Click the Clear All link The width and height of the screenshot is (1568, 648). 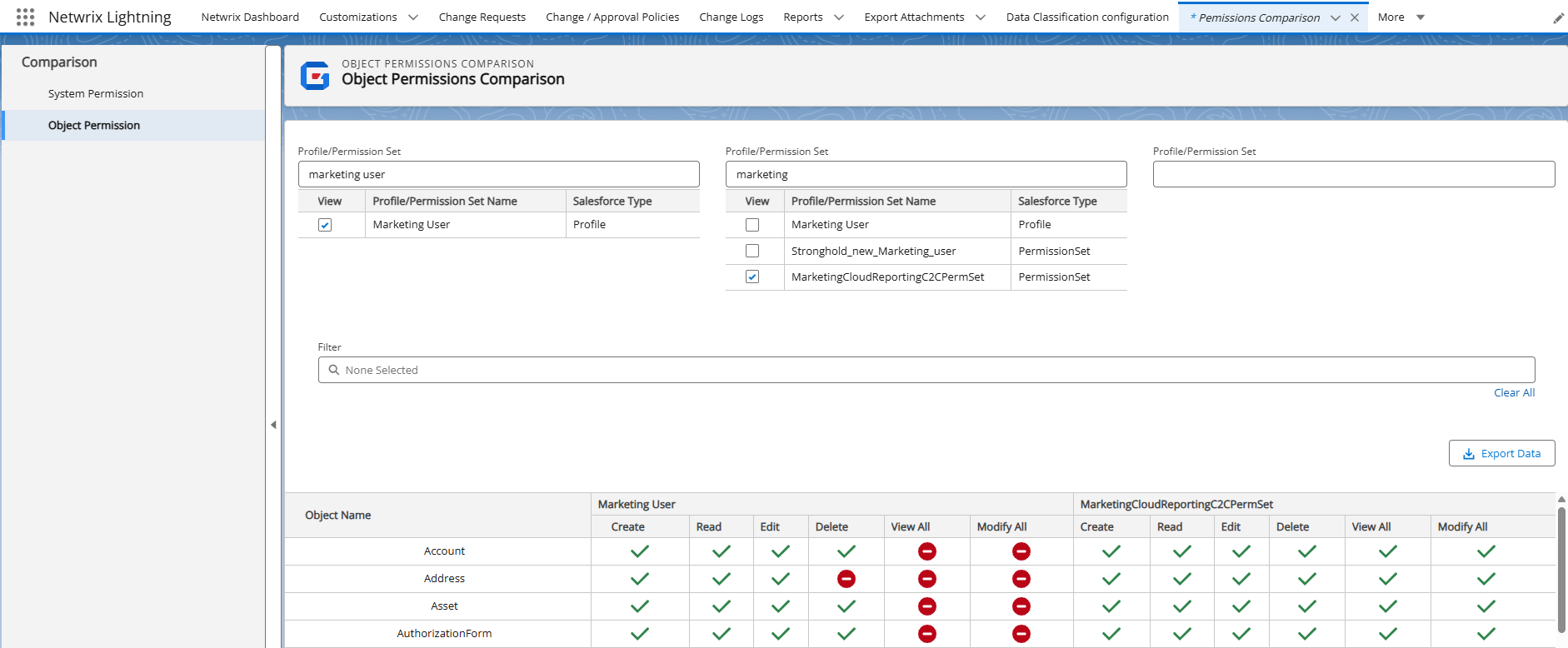(1514, 393)
